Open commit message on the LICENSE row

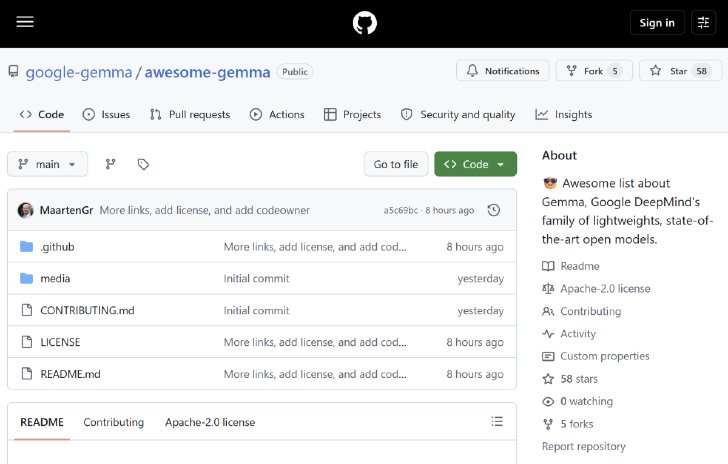[315, 342]
